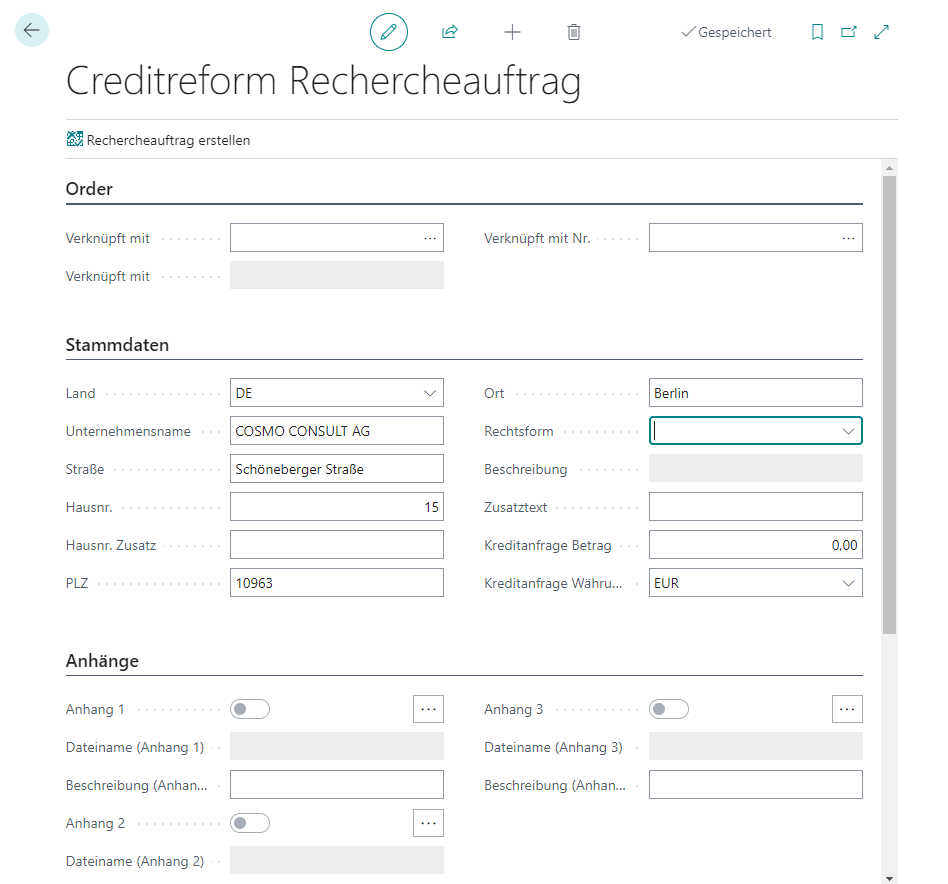The width and height of the screenshot is (948, 884).
Task: Navigate back using the arrow icon
Action: click(31, 30)
